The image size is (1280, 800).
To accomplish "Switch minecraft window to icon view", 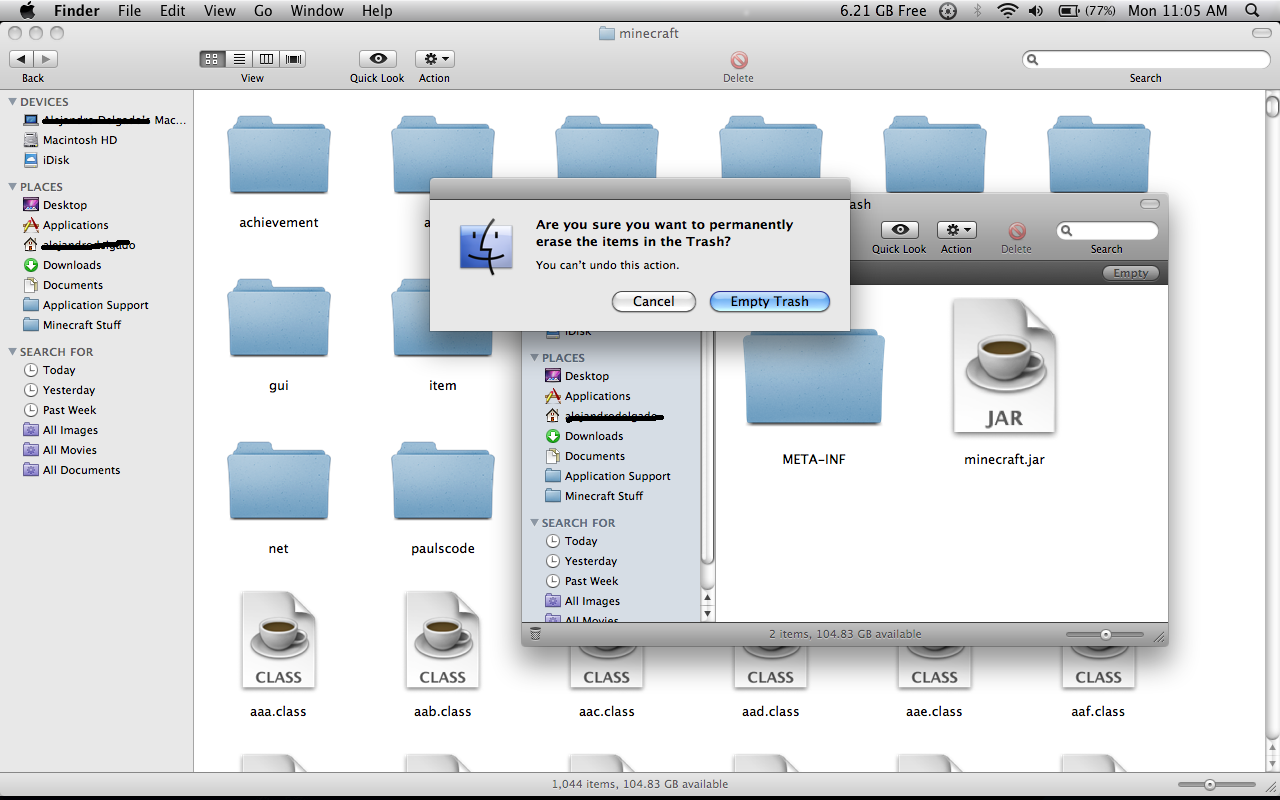I will [x=212, y=59].
